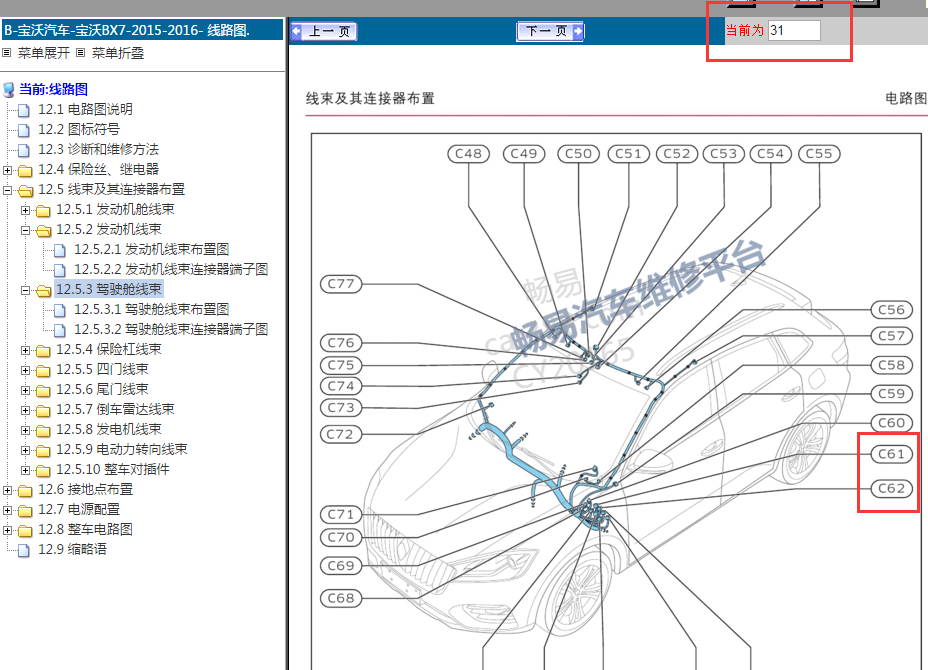Open 12.1 电路图说明 page
928x670 pixels.
85,109
